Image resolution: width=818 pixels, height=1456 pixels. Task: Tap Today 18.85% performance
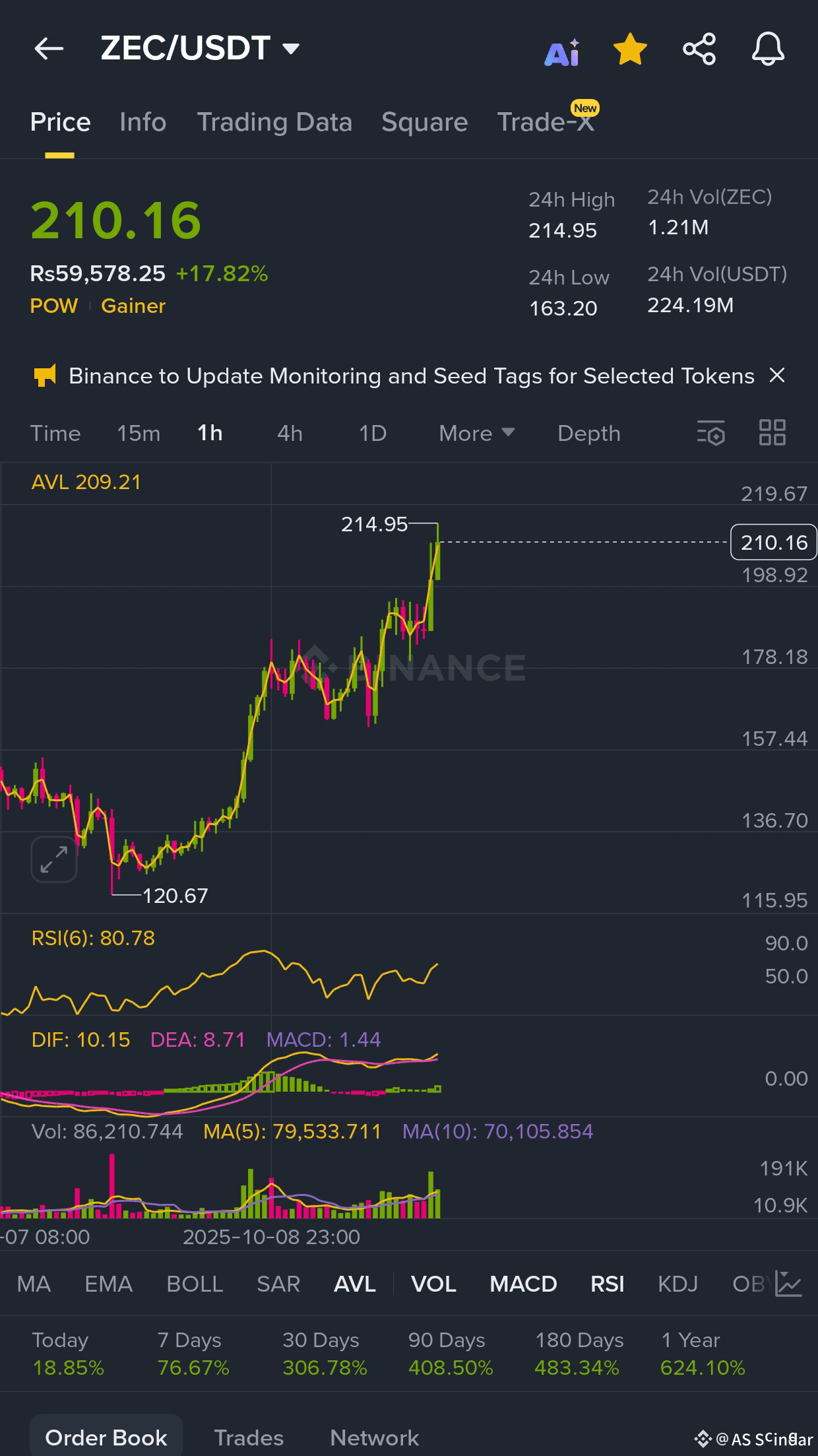(x=68, y=1354)
